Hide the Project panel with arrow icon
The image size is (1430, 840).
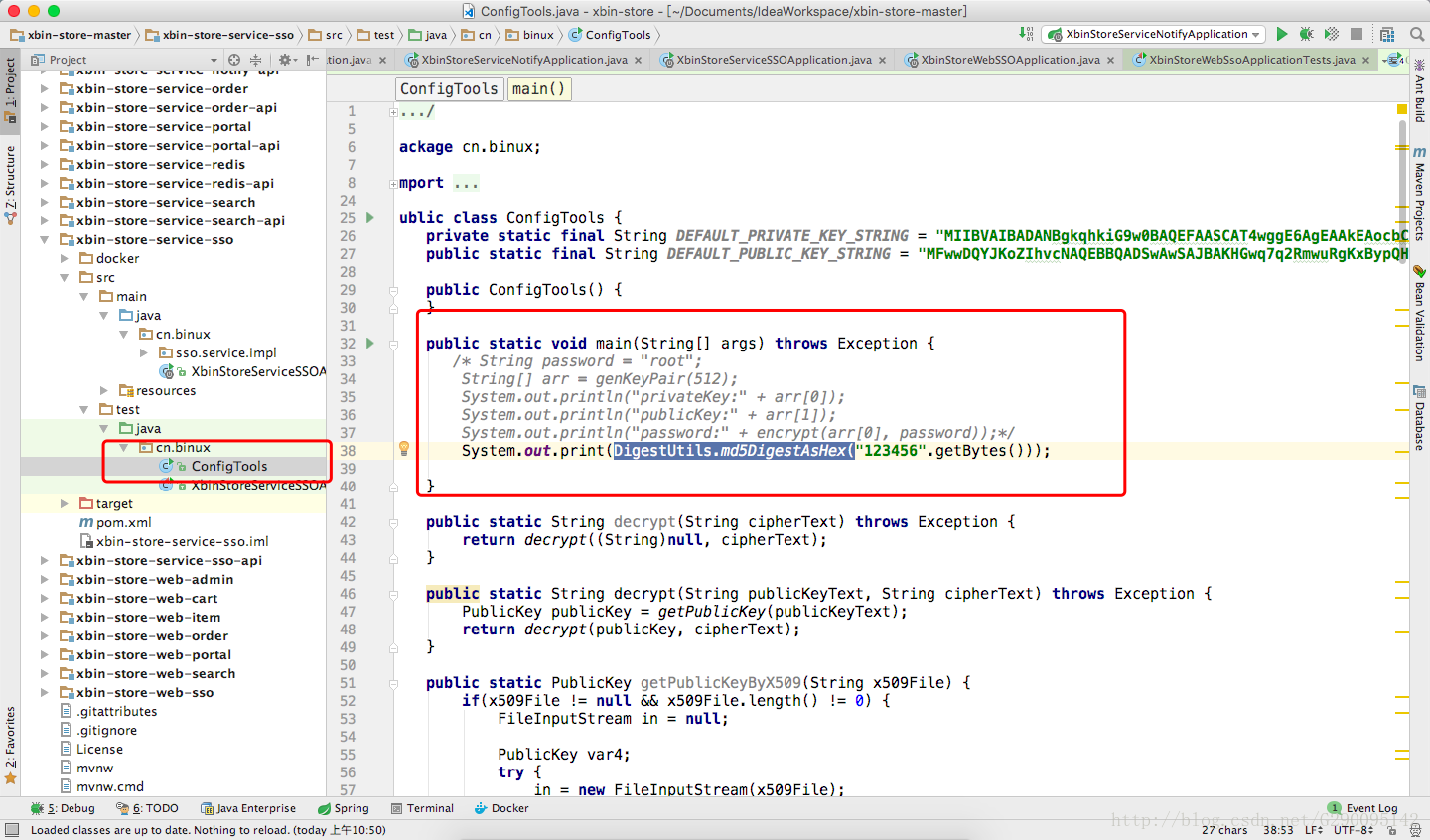pyautogui.click(x=313, y=60)
